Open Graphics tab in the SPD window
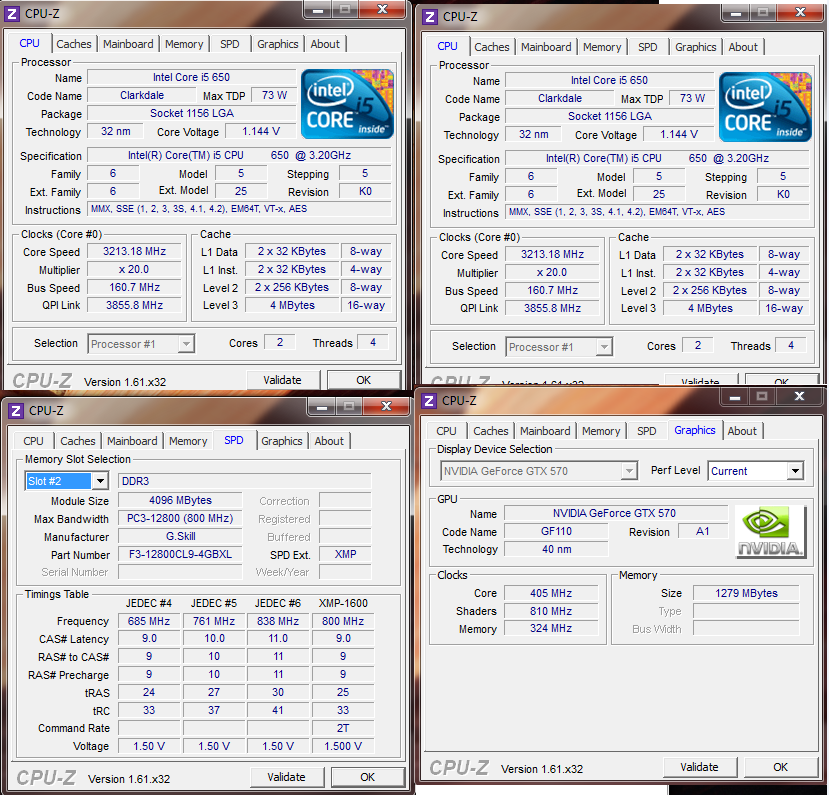 click(x=282, y=441)
